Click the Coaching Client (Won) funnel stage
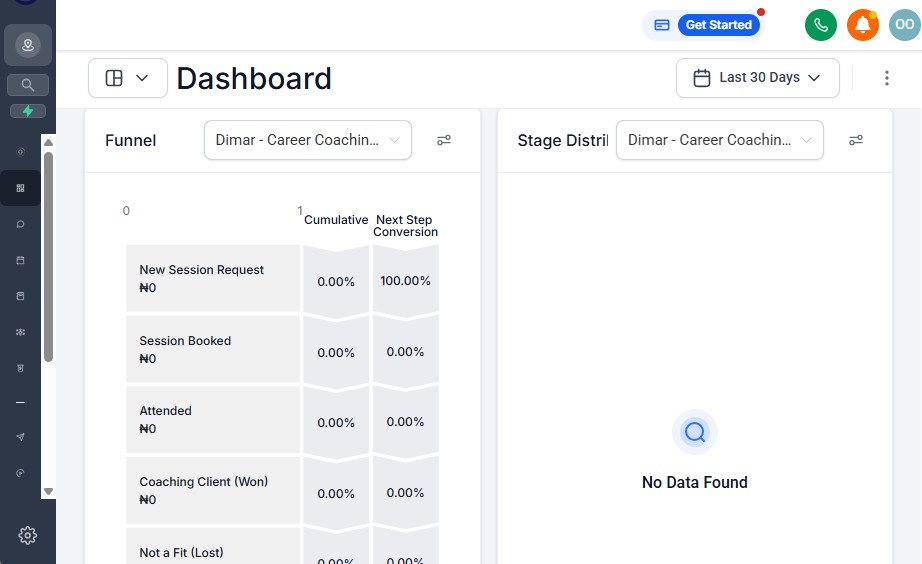This screenshot has height=564, width=922. tap(213, 490)
